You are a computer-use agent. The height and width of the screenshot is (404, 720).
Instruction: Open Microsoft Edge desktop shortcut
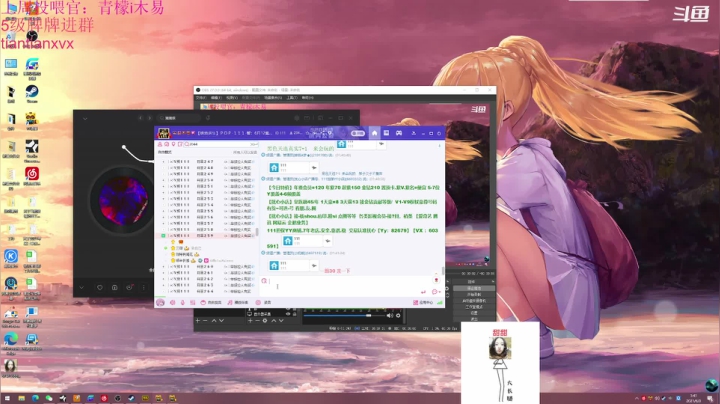[11, 342]
